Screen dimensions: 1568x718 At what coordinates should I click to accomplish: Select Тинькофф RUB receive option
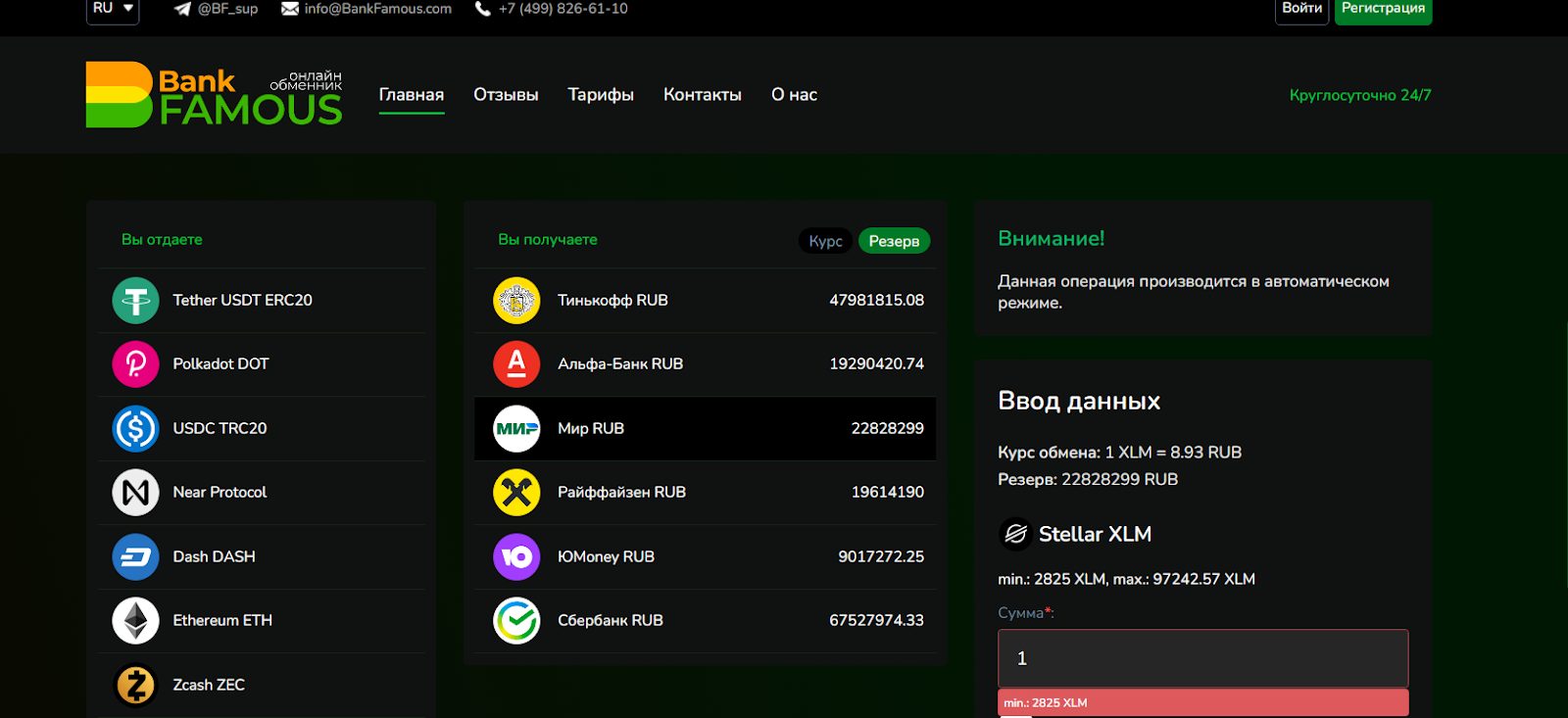point(705,301)
